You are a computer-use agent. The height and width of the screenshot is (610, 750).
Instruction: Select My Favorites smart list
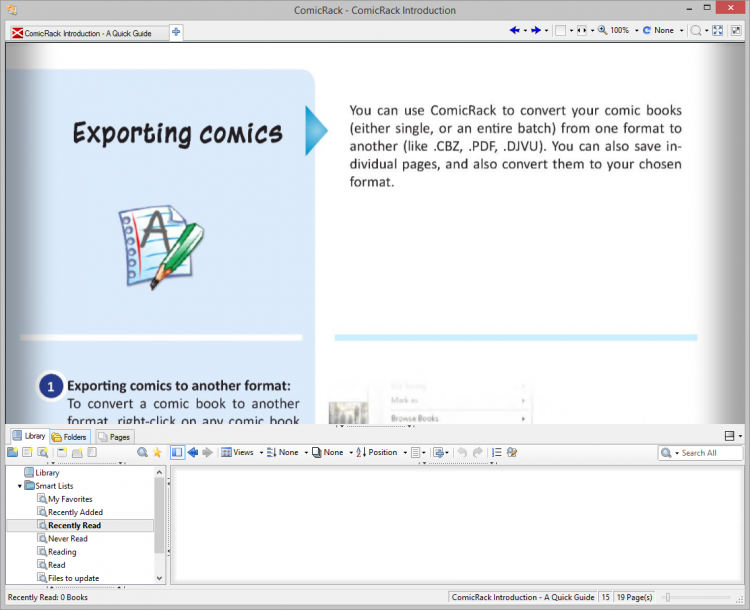[65, 499]
